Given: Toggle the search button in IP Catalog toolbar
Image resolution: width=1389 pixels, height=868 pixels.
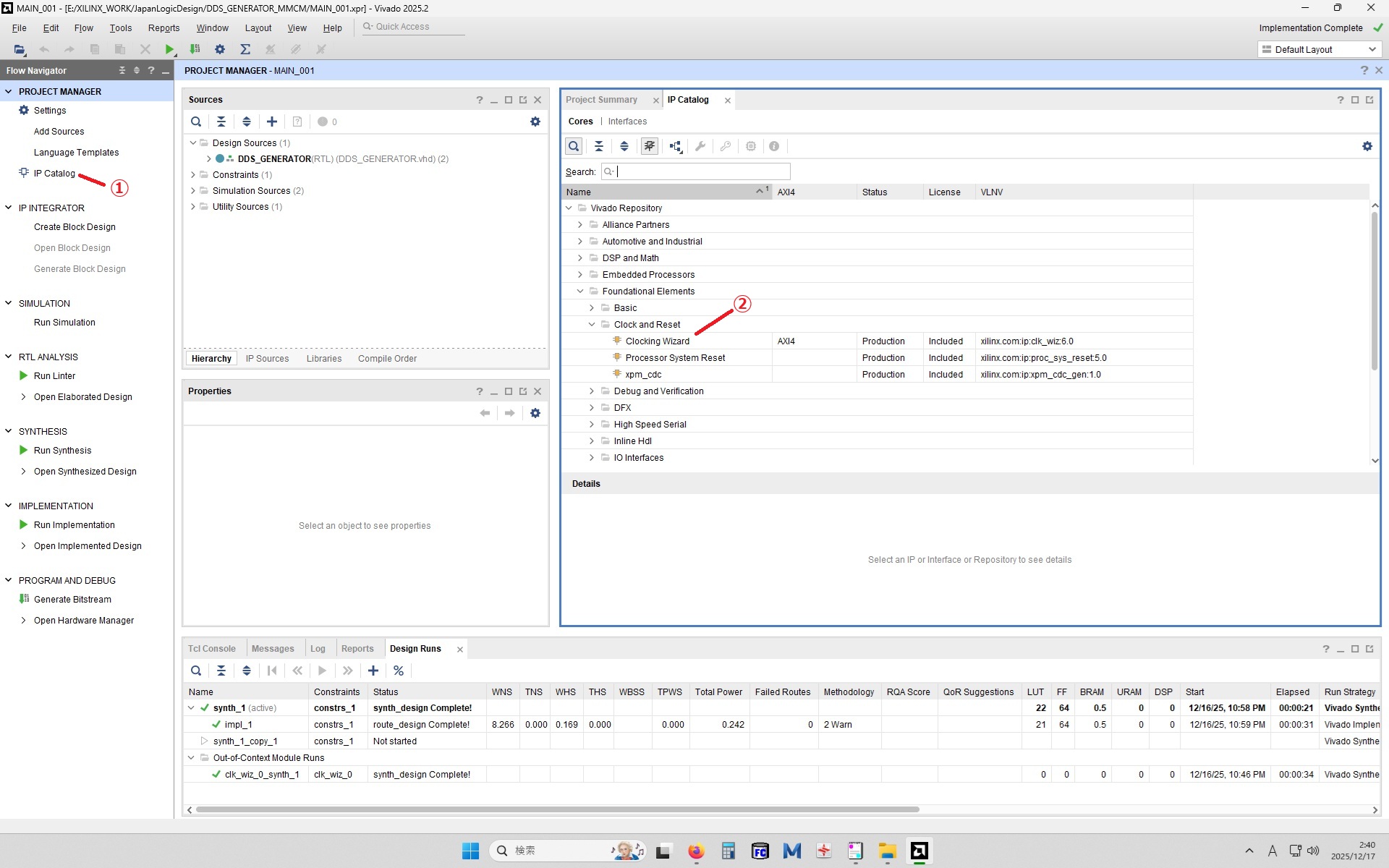Looking at the screenshot, I should click(x=574, y=146).
